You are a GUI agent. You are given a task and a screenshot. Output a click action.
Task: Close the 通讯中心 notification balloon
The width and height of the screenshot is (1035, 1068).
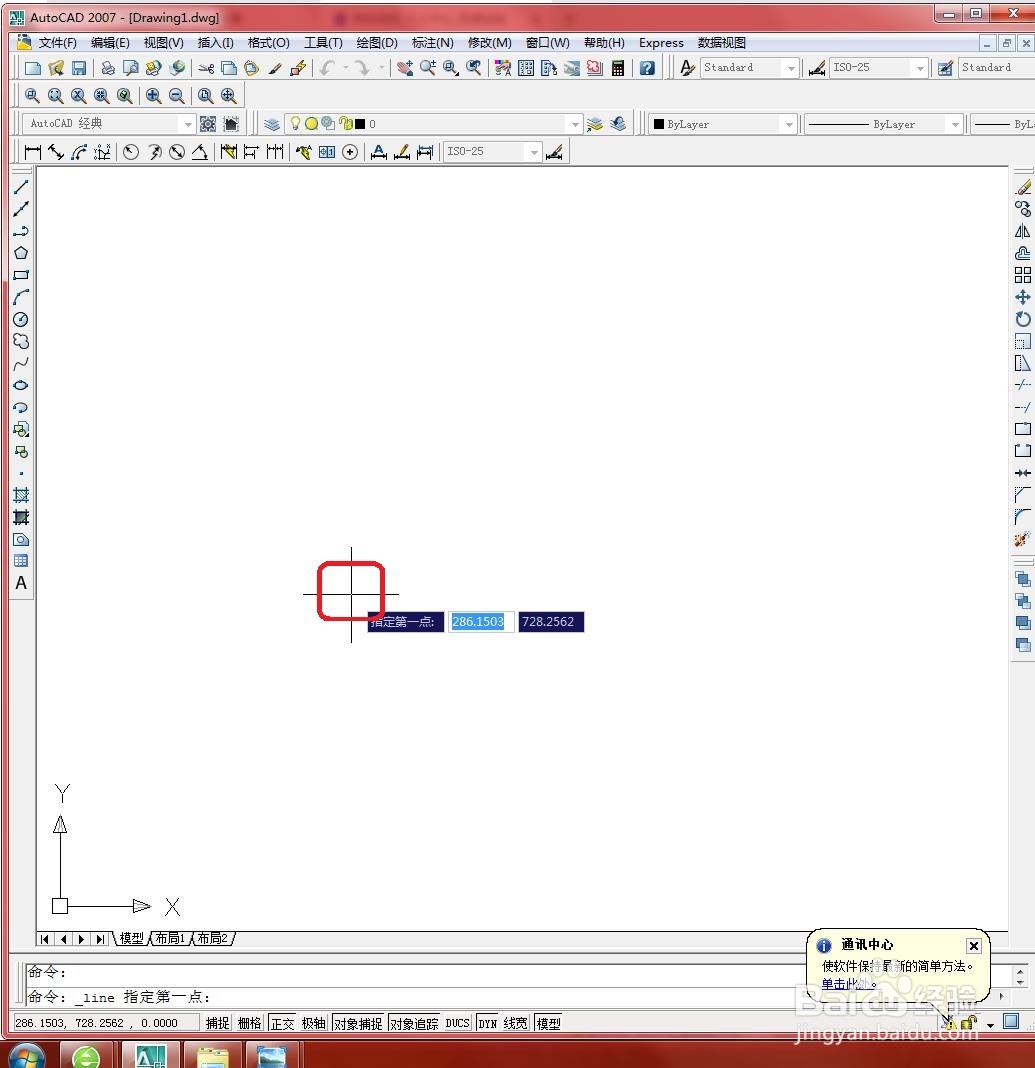click(x=974, y=945)
